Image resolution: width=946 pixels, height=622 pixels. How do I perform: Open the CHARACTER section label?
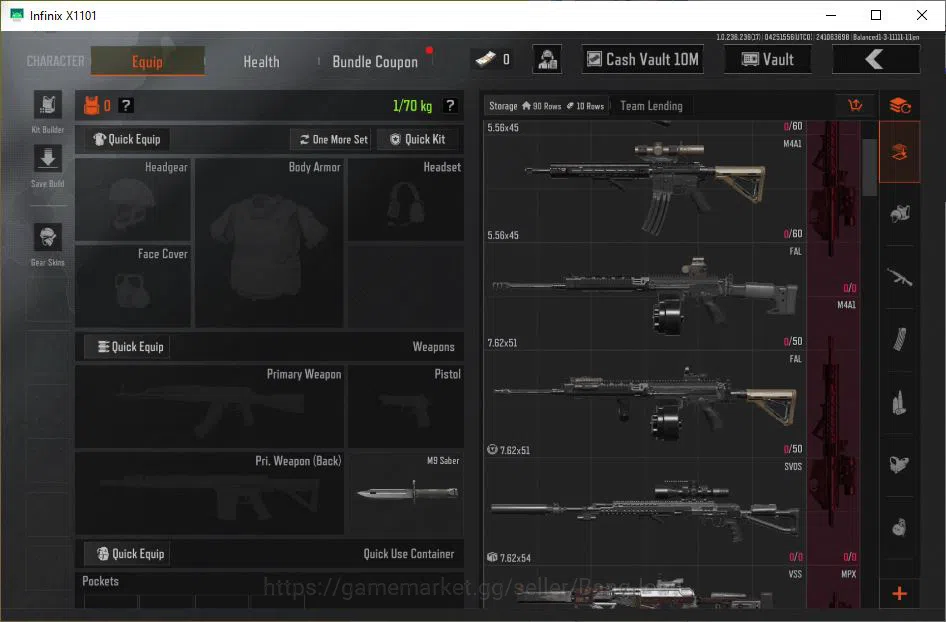pos(56,62)
